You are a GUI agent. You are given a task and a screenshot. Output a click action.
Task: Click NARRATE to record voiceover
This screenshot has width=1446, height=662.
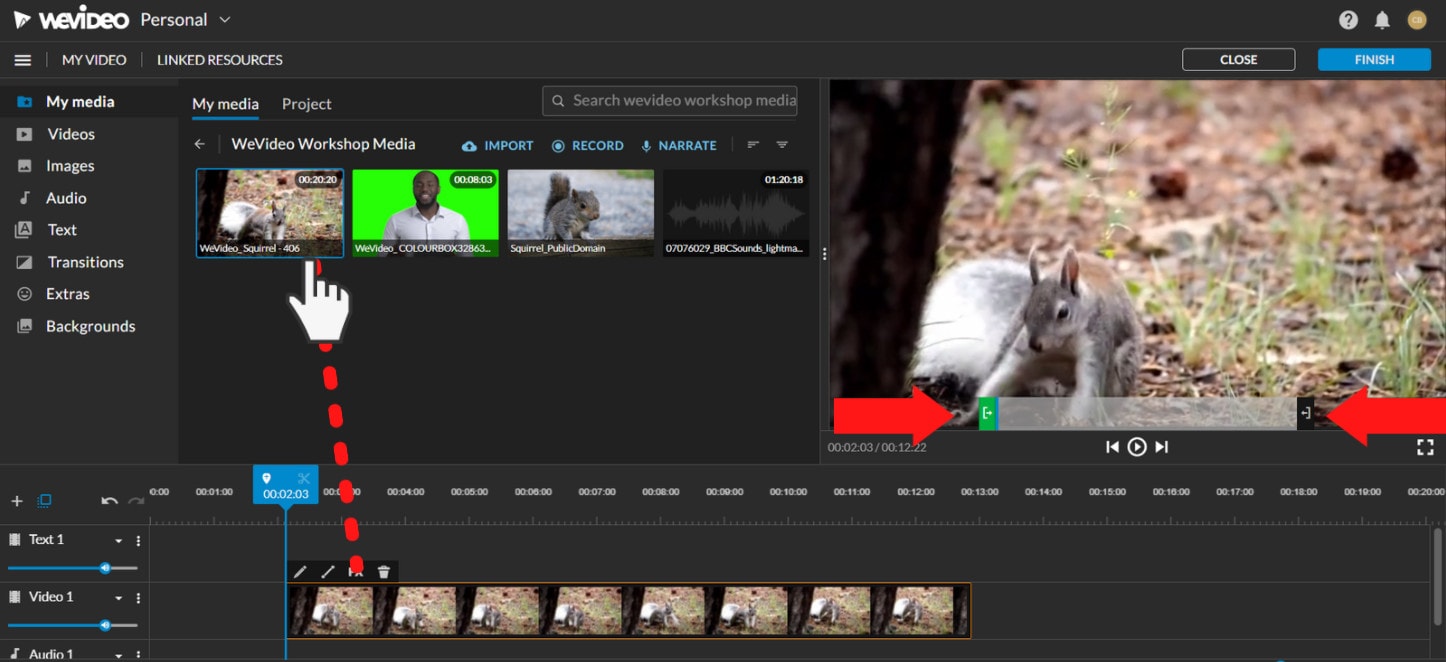pos(679,146)
